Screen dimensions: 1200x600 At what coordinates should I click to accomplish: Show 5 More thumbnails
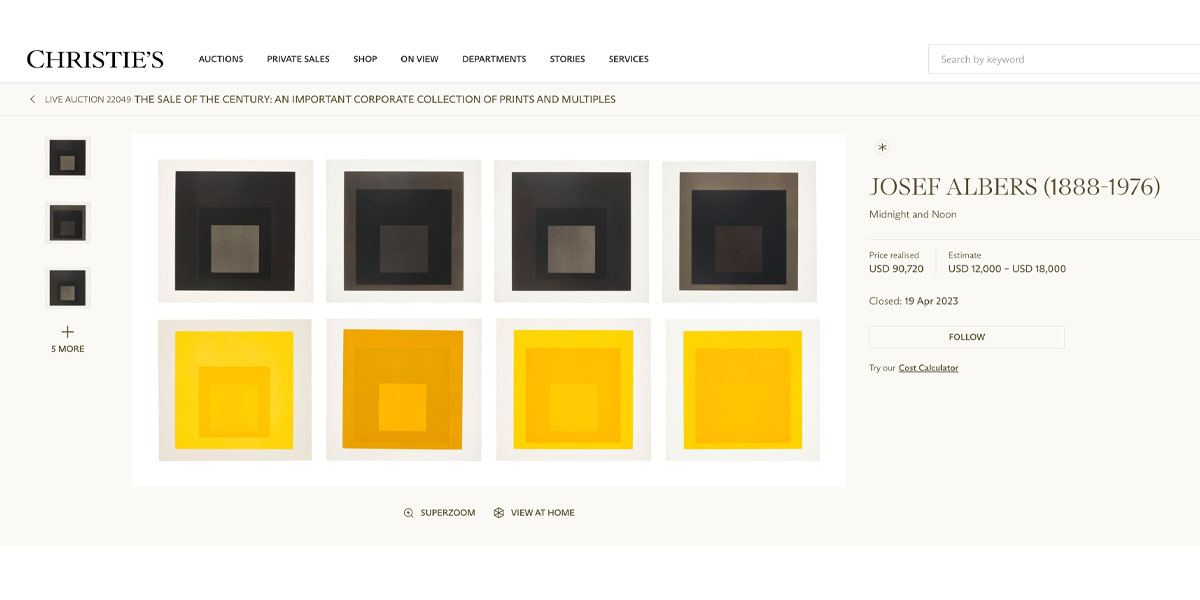pos(68,349)
